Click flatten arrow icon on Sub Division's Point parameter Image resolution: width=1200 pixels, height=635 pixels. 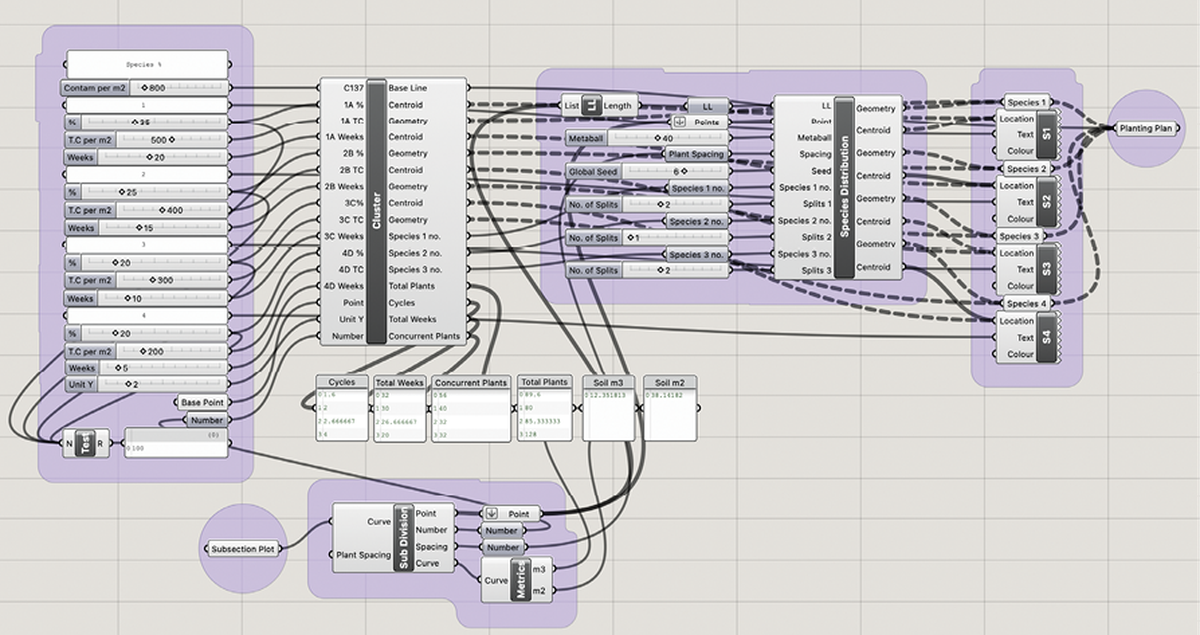click(491, 514)
